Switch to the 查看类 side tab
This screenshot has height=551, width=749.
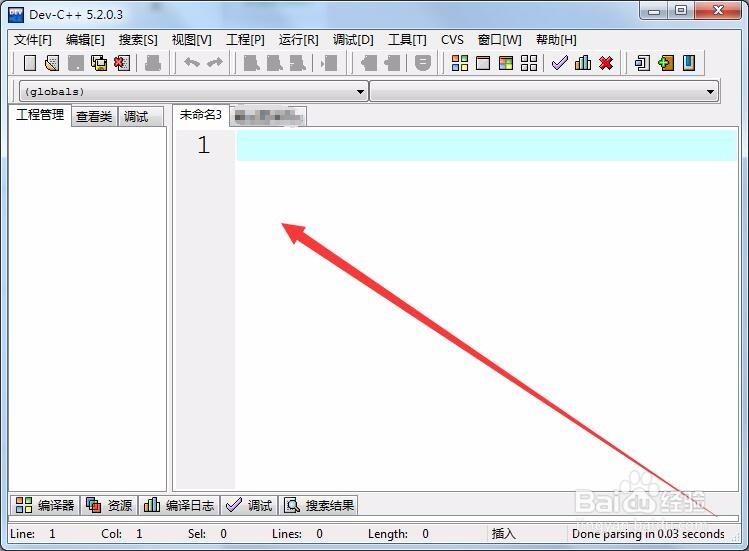pyautogui.click(x=94, y=116)
